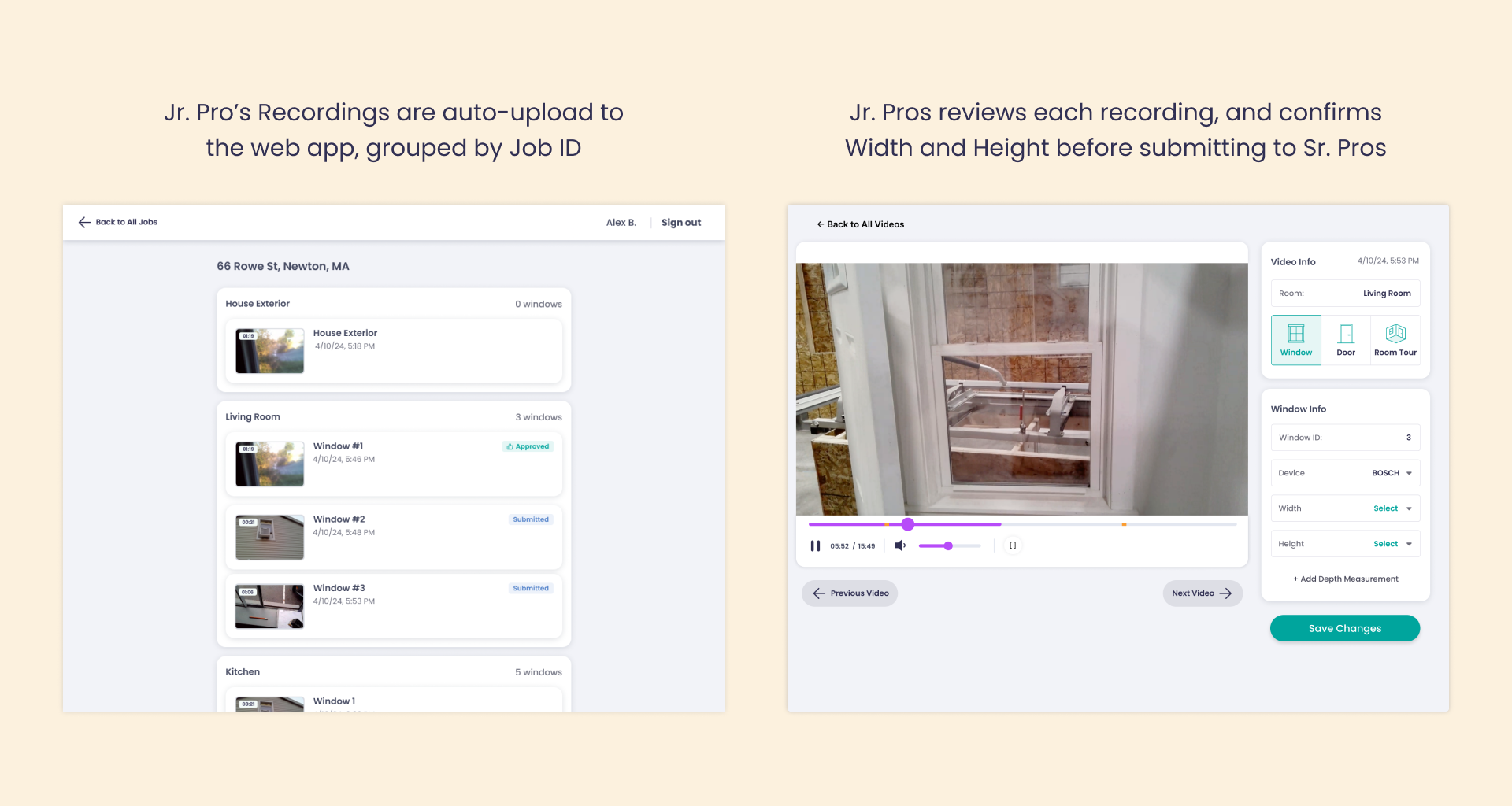Screen dimensions: 1512x806
Task: Mute the video with speaker icon
Action: tap(899, 545)
